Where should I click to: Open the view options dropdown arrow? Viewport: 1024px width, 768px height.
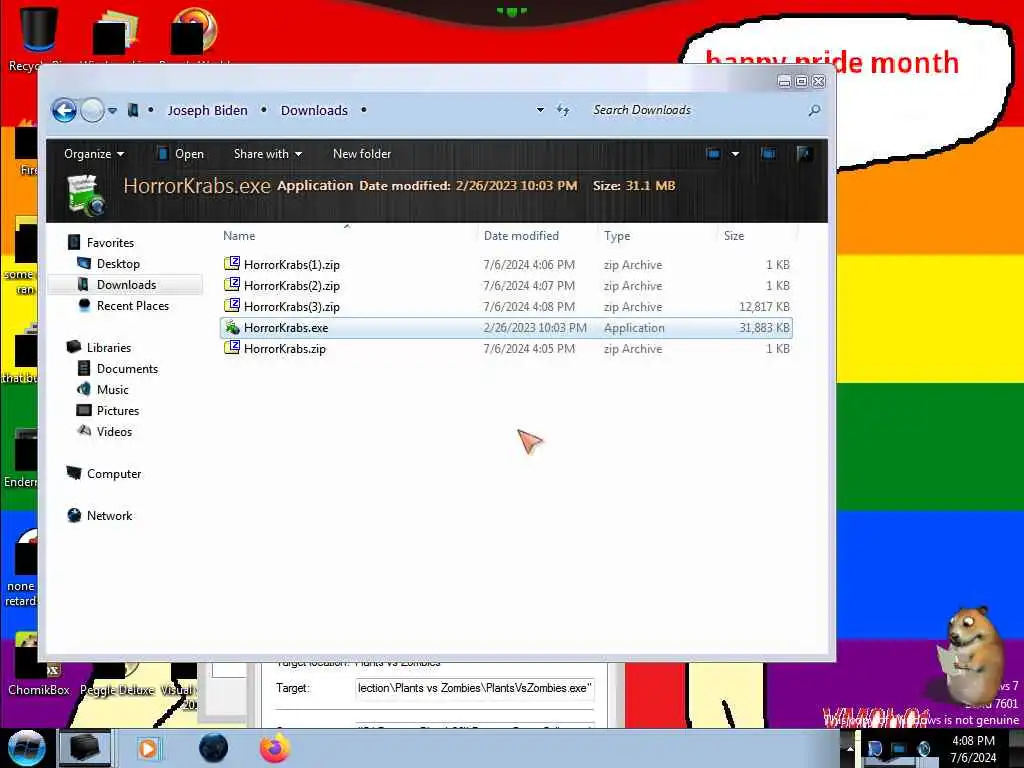pos(735,154)
